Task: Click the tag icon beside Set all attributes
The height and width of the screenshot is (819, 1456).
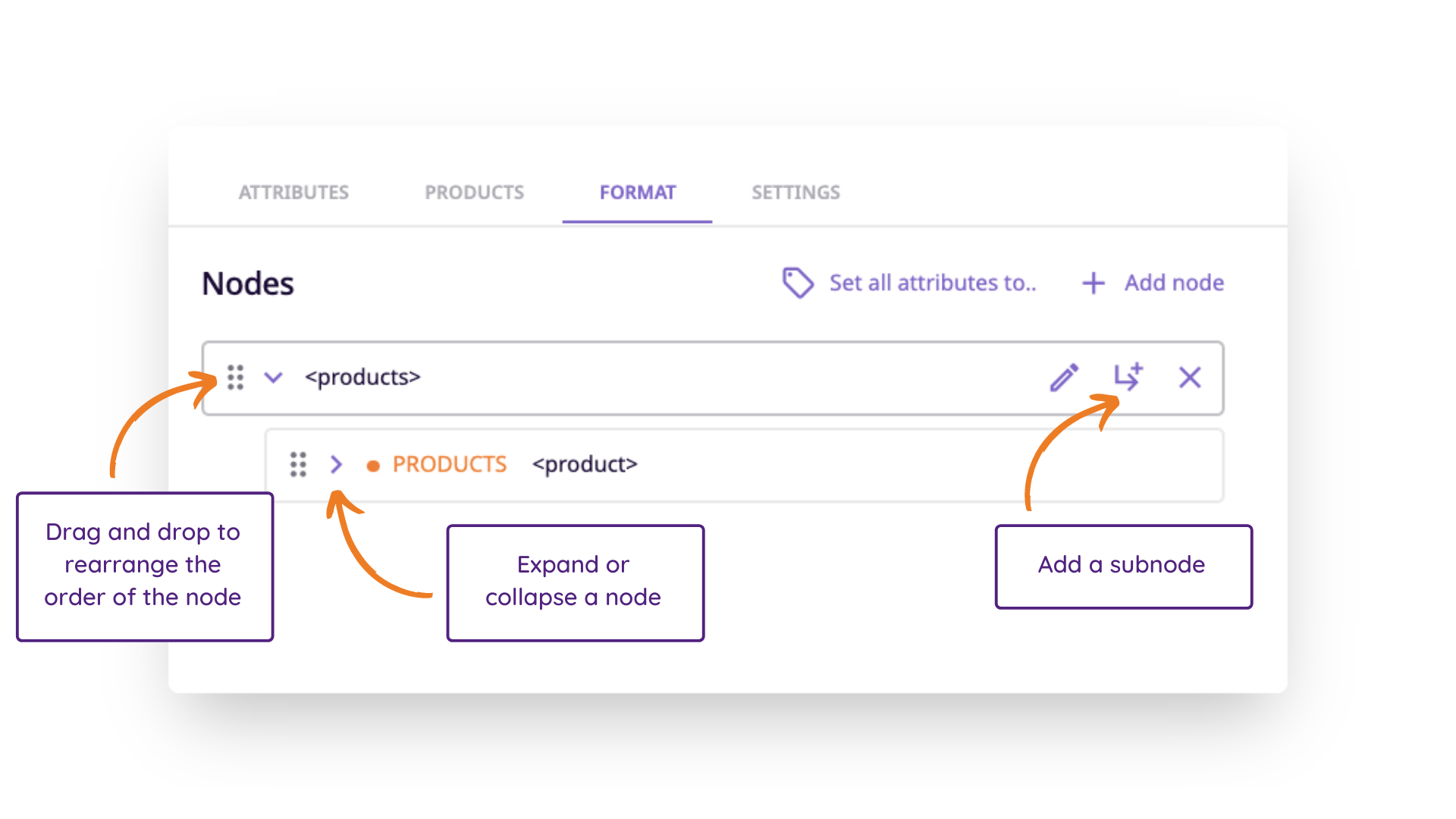Action: [x=798, y=283]
